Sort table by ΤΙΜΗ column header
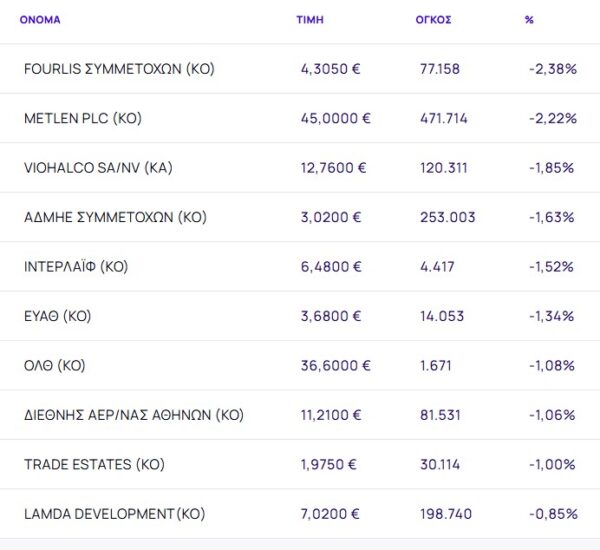The image size is (600, 550). (310, 19)
